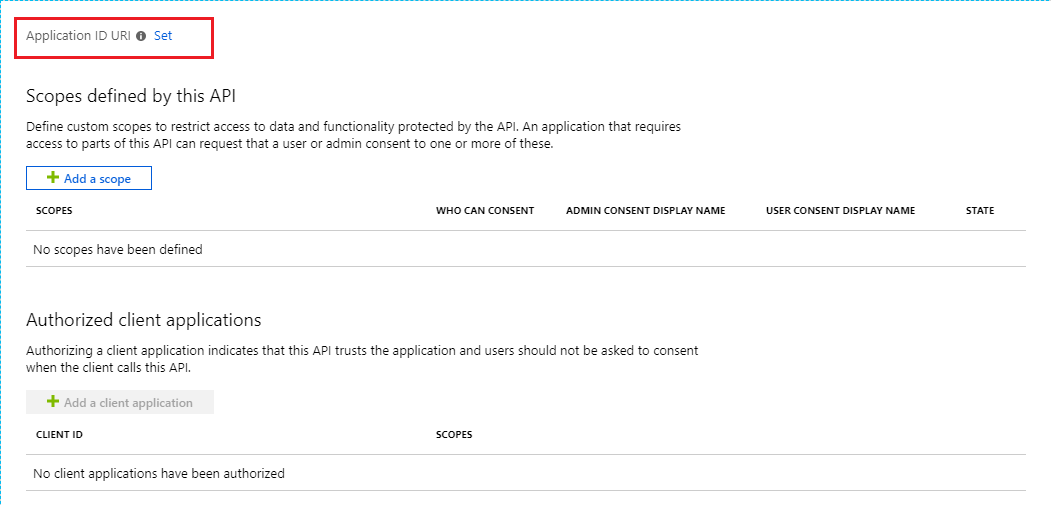This screenshot has width=1051, height=505.
Task: Click the 'Authorized client applications' heading
Action: (143, 320)
